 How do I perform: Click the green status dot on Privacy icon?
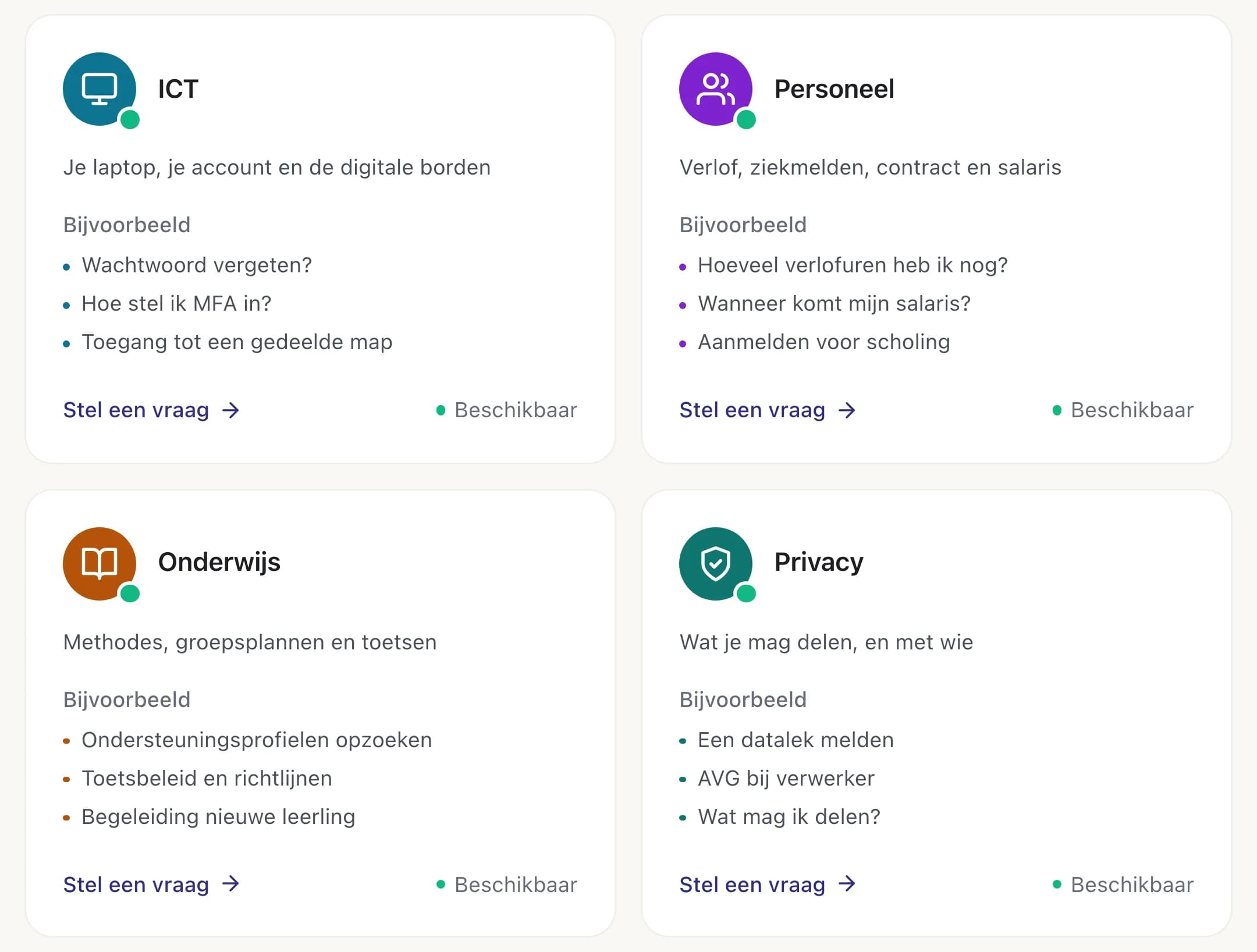(x=746, y=594)
